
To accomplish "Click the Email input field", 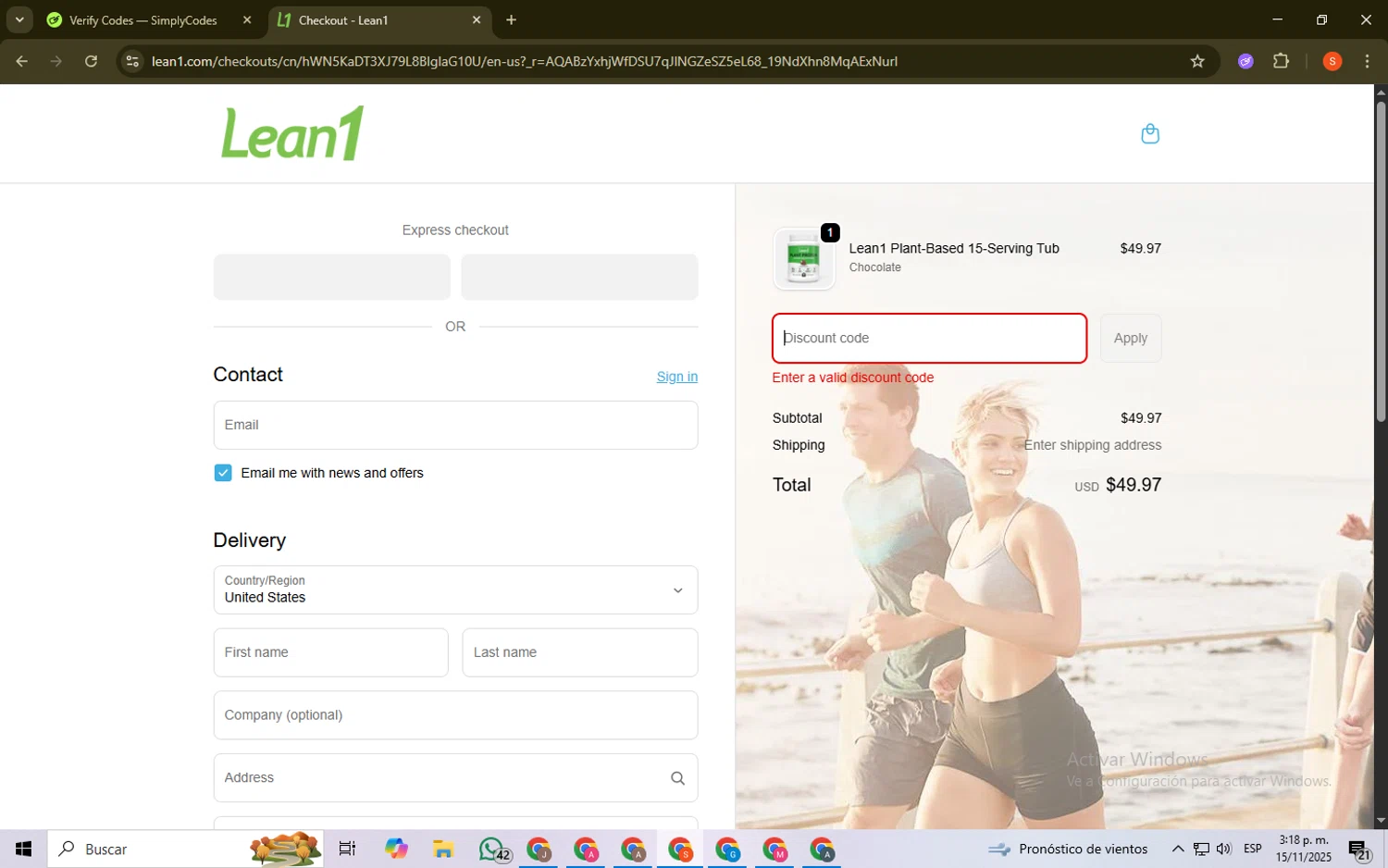I will 455,425.
